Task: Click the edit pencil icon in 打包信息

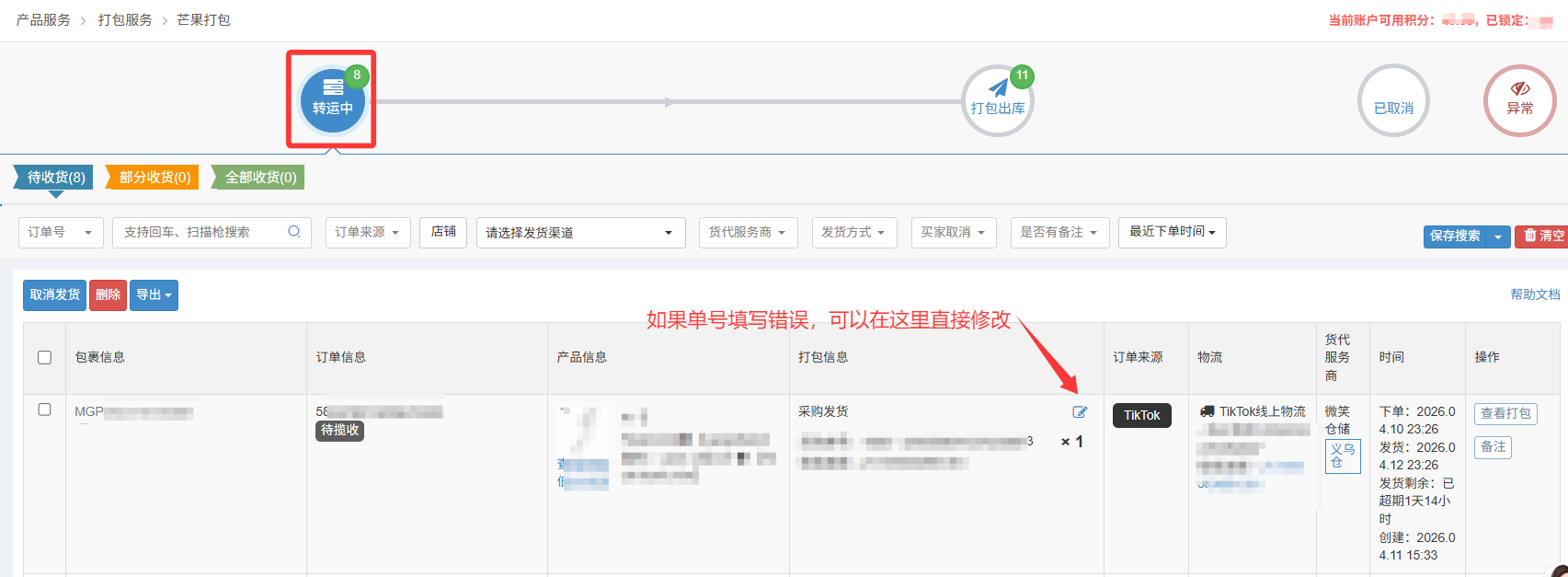Action: coord(1080,412)
